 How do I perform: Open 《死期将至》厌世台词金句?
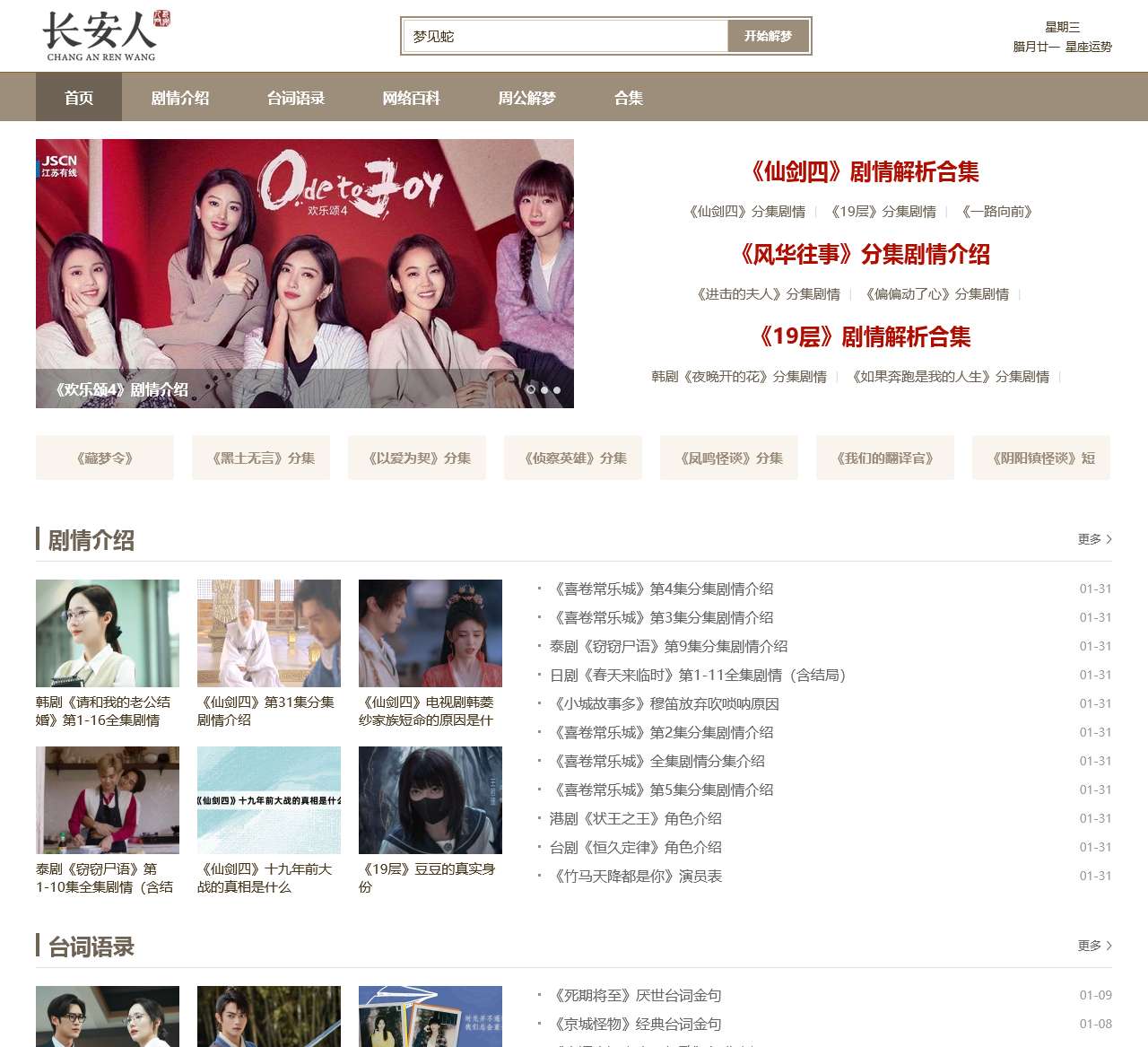636,995
